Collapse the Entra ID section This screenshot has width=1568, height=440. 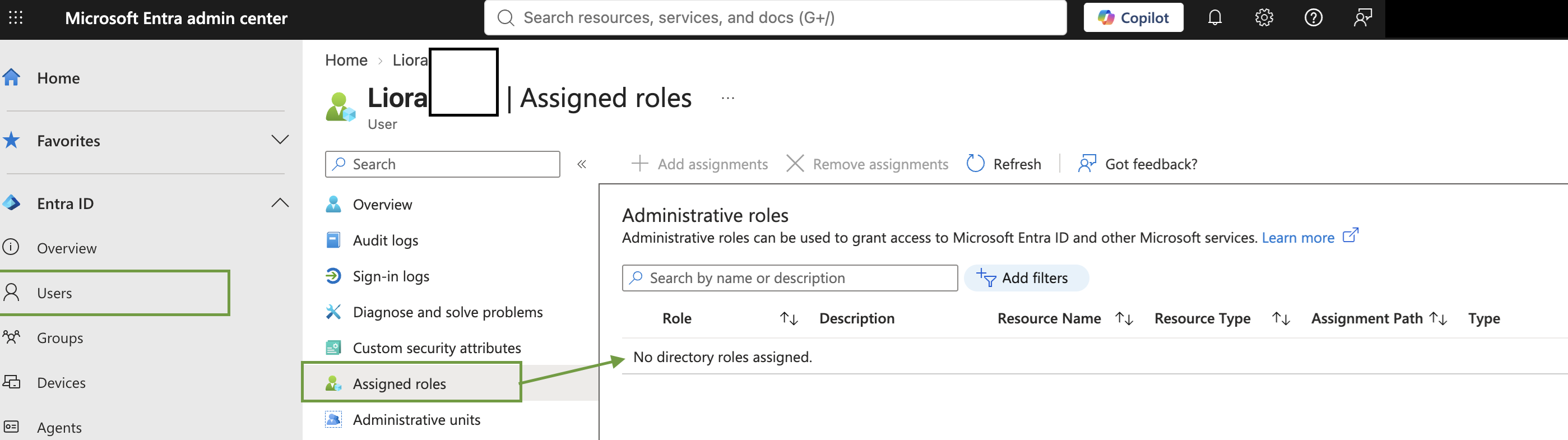[x=280, y=203]
